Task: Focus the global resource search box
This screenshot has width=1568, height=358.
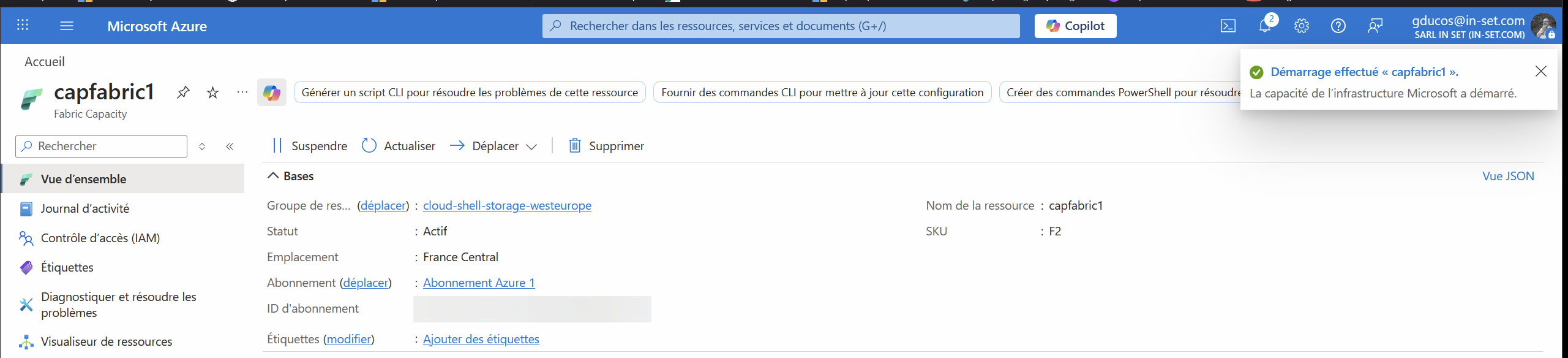Action: coord(781,26)
